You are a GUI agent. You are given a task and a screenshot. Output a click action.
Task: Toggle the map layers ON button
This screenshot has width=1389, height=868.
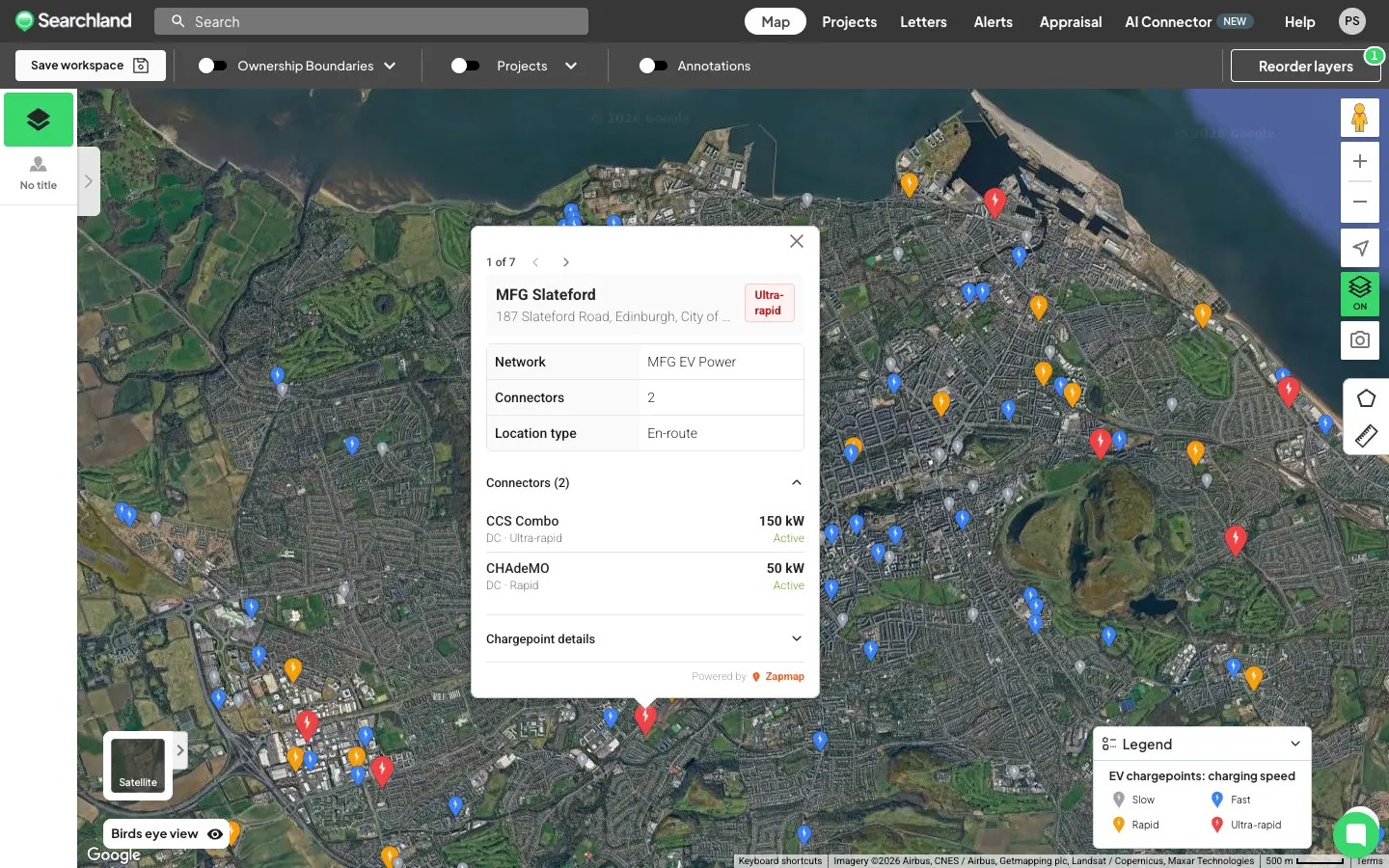[1360, 293]
